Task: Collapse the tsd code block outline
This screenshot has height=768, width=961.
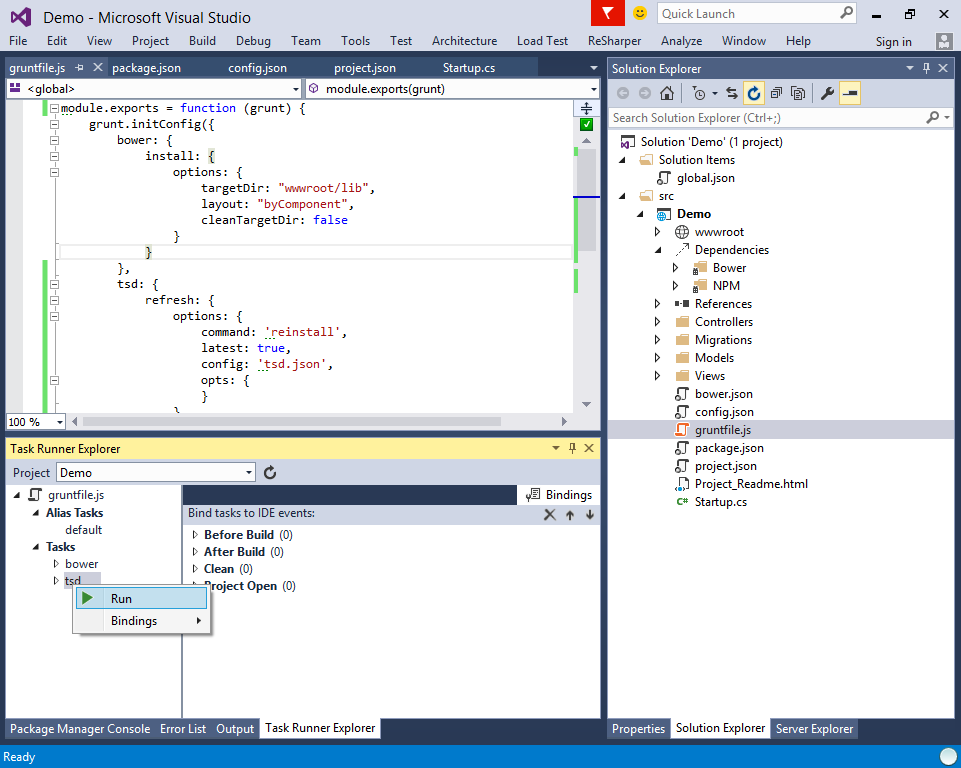Action: pyautogui.click(x=54, y=284)
